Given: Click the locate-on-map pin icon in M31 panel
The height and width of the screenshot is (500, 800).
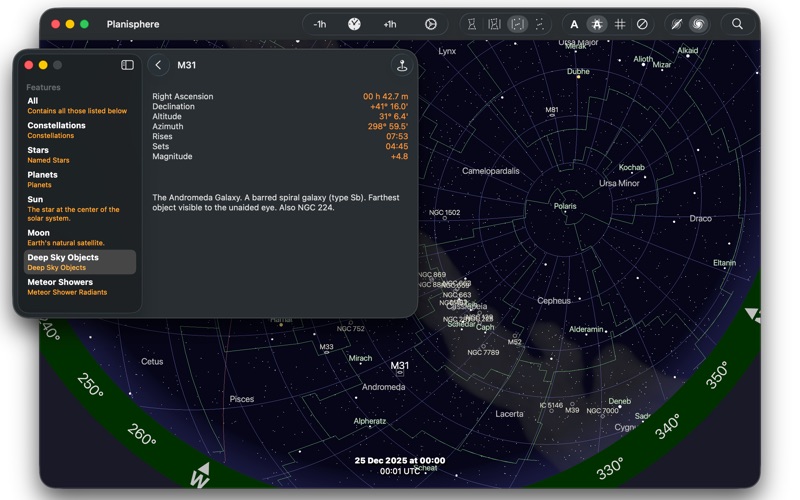Looking at the screenshot, I should click(x=402, y=65).
